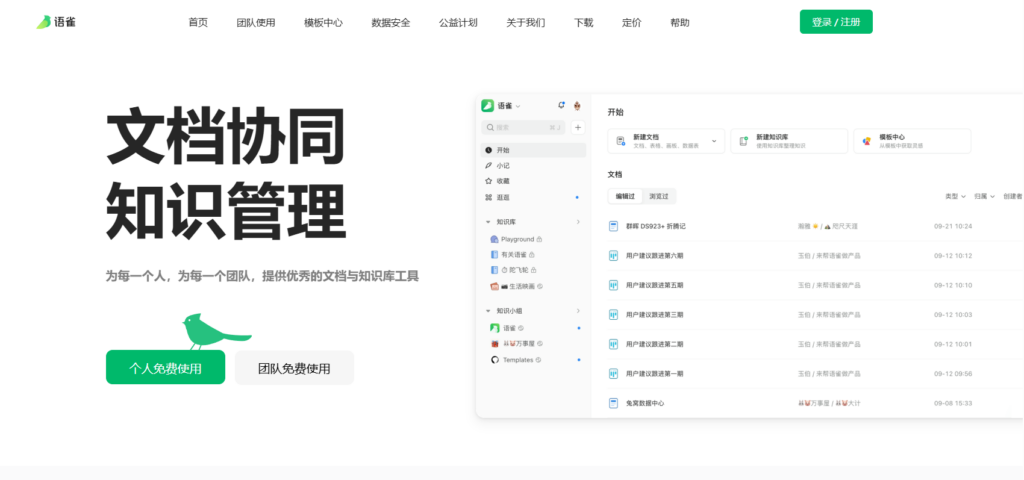This screenshot has height=480, width=1024.
Task: Click the timestamp 09-12 09:56
Action: click(x=953, y=374)
